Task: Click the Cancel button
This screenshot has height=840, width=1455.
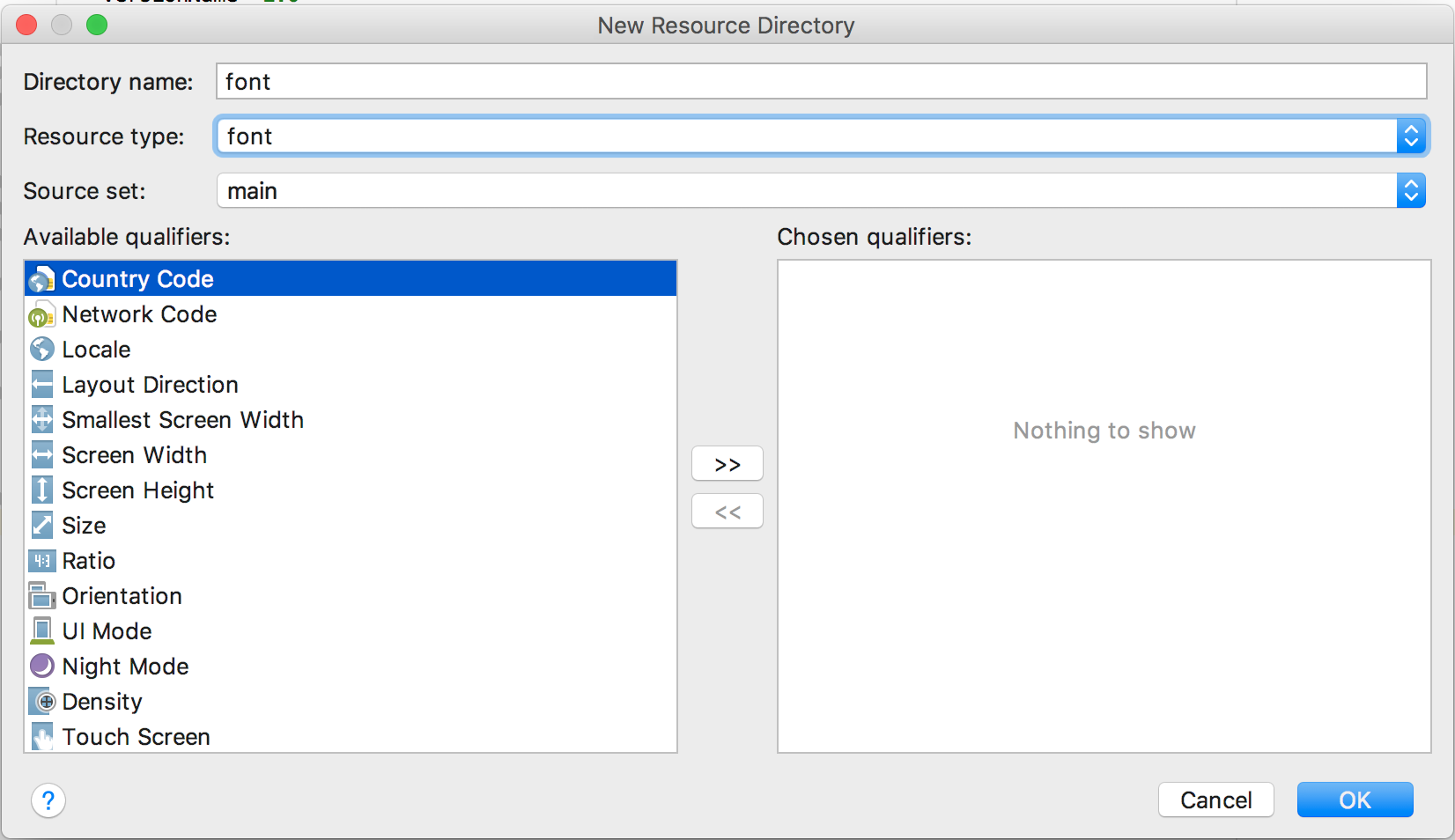Action: pyautogui.click(x=1215, y=799)
